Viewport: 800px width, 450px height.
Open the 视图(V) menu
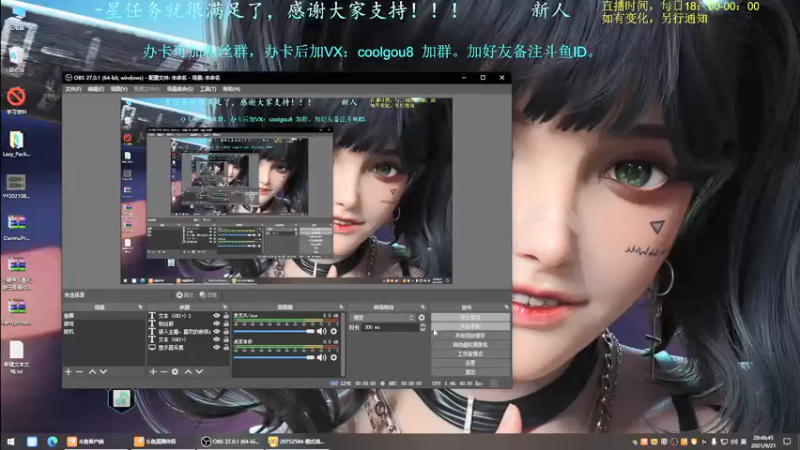[x=119, y=89]
